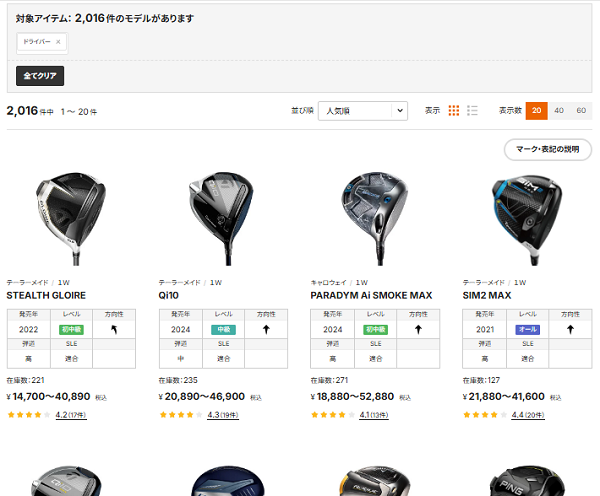Viewport: 600px width, 496px height.
Task: Show 40 items per page
Action: click(559, 111)
